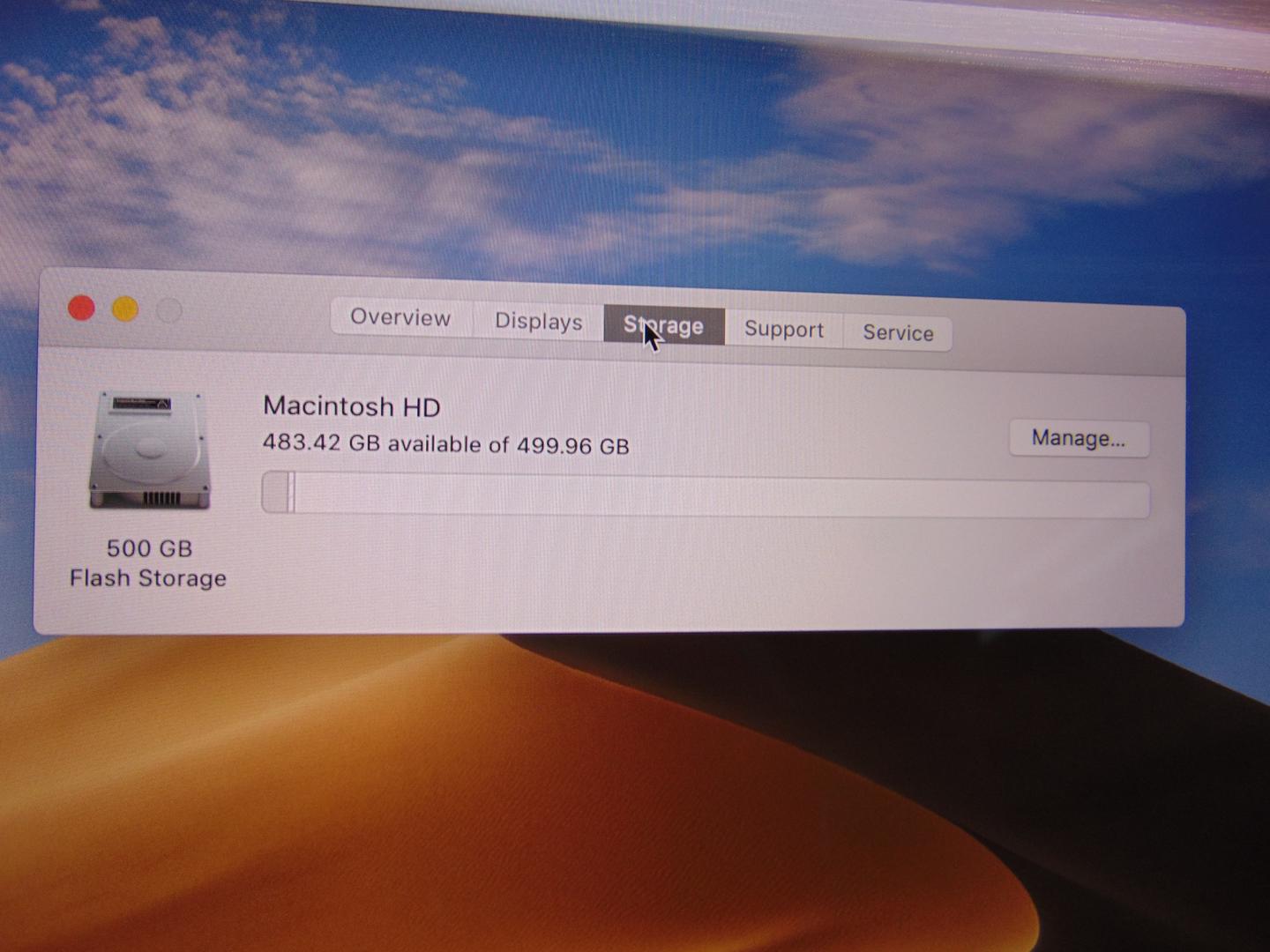The image size is (1270, 952).
Task: Select the Storage tab
Action: pyautogui.click(x=664, y=325)
